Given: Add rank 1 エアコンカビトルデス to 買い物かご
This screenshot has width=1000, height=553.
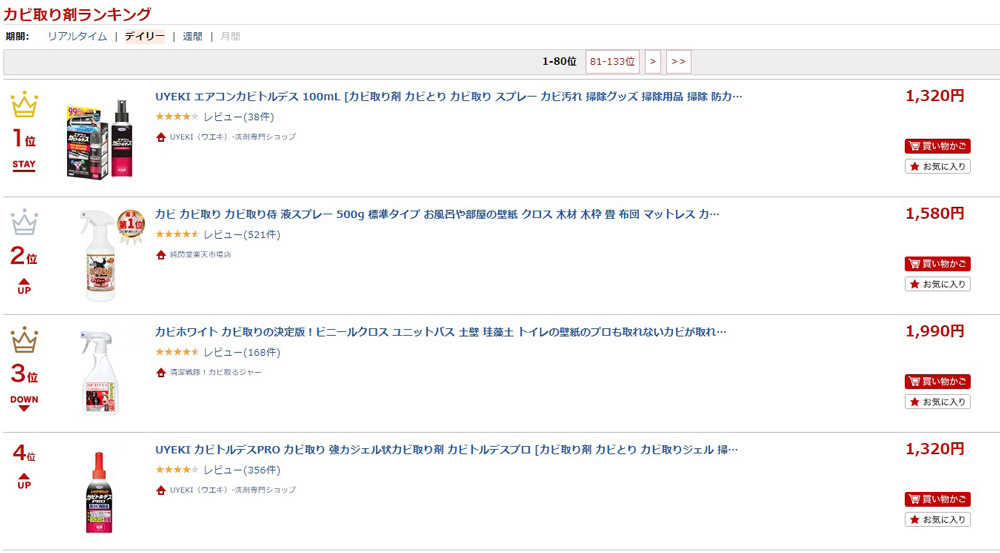Looking at the screenshot, I should pyautogui.click(x=938, y=146).
